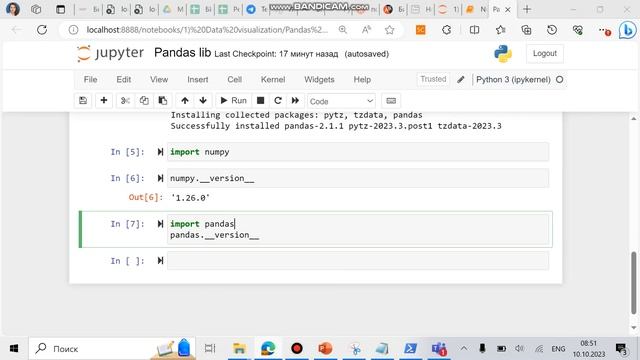Copy selected cells in Jupyter toolbar
The width and height of the screenshot is (640, 360).
[x=144, y=100]
